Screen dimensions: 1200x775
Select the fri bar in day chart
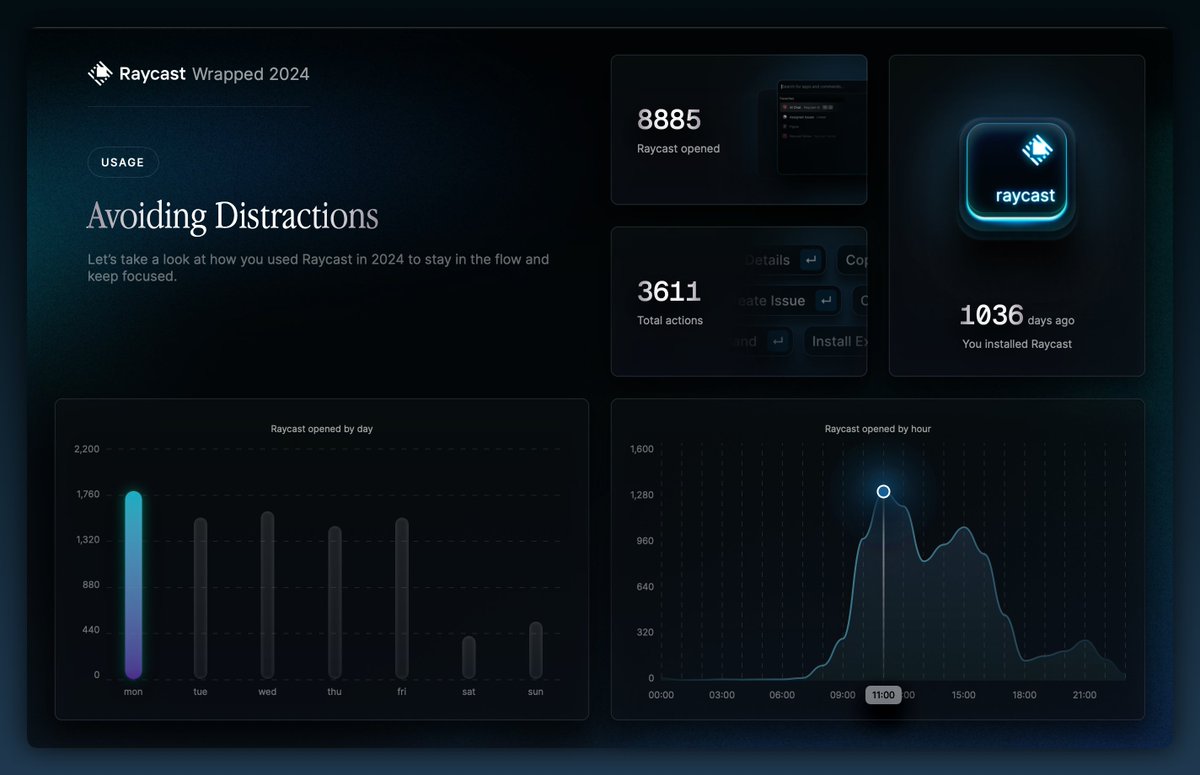[402, 598]
